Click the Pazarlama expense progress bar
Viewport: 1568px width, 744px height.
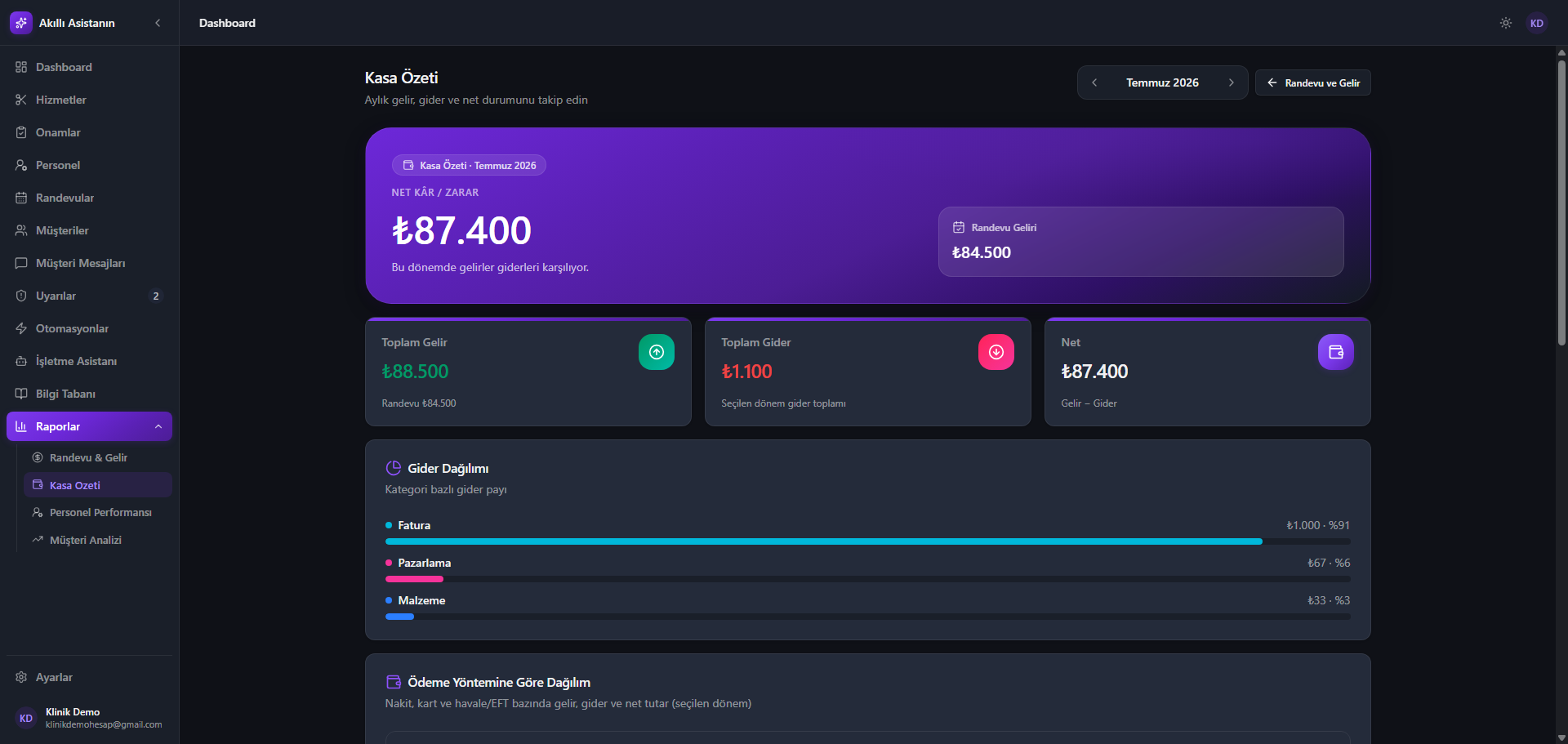[867, 579]
